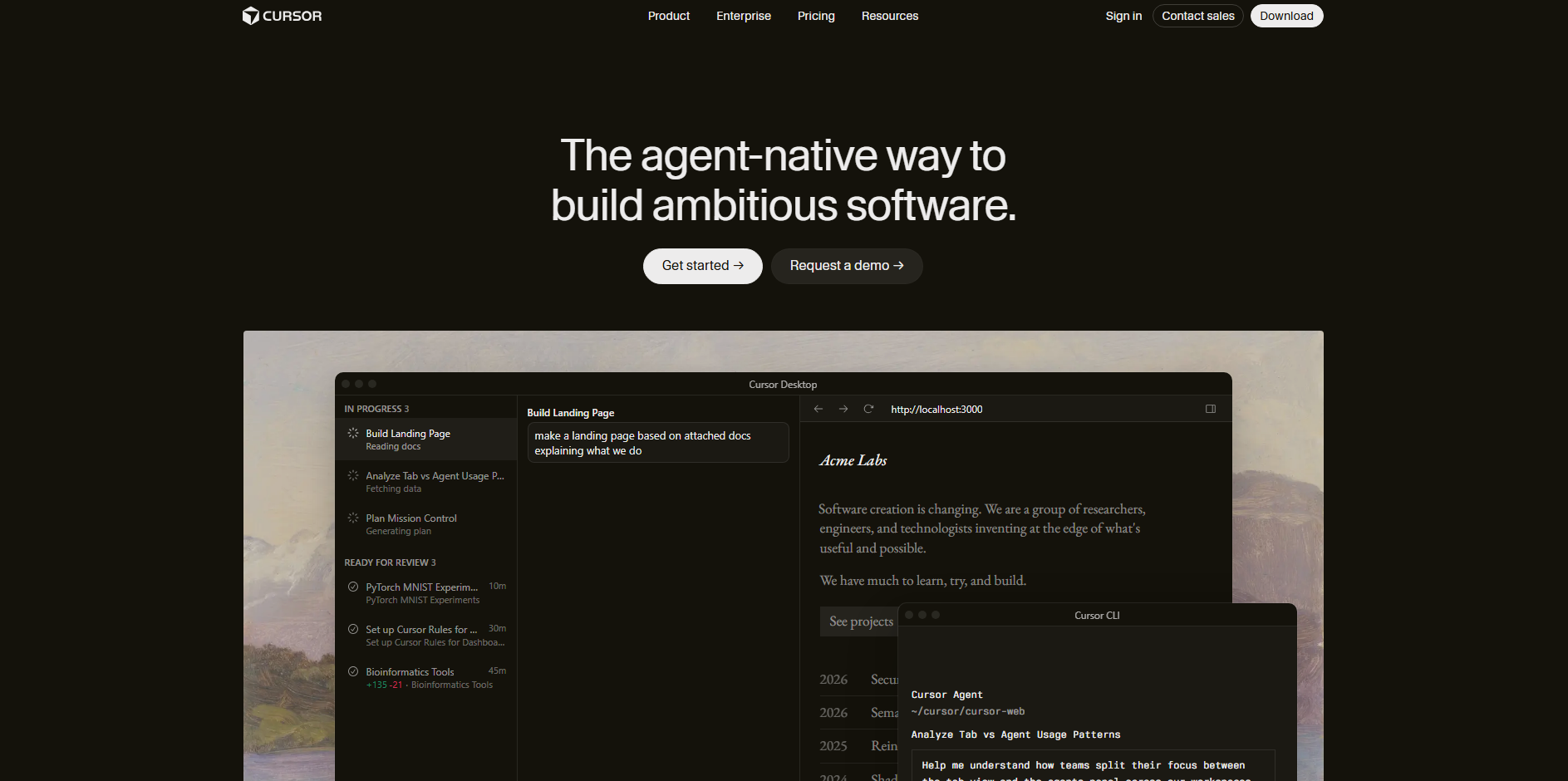
Task: Click spinner icon beside Analyze Tab vs Agent
Action: coord(353,475)
